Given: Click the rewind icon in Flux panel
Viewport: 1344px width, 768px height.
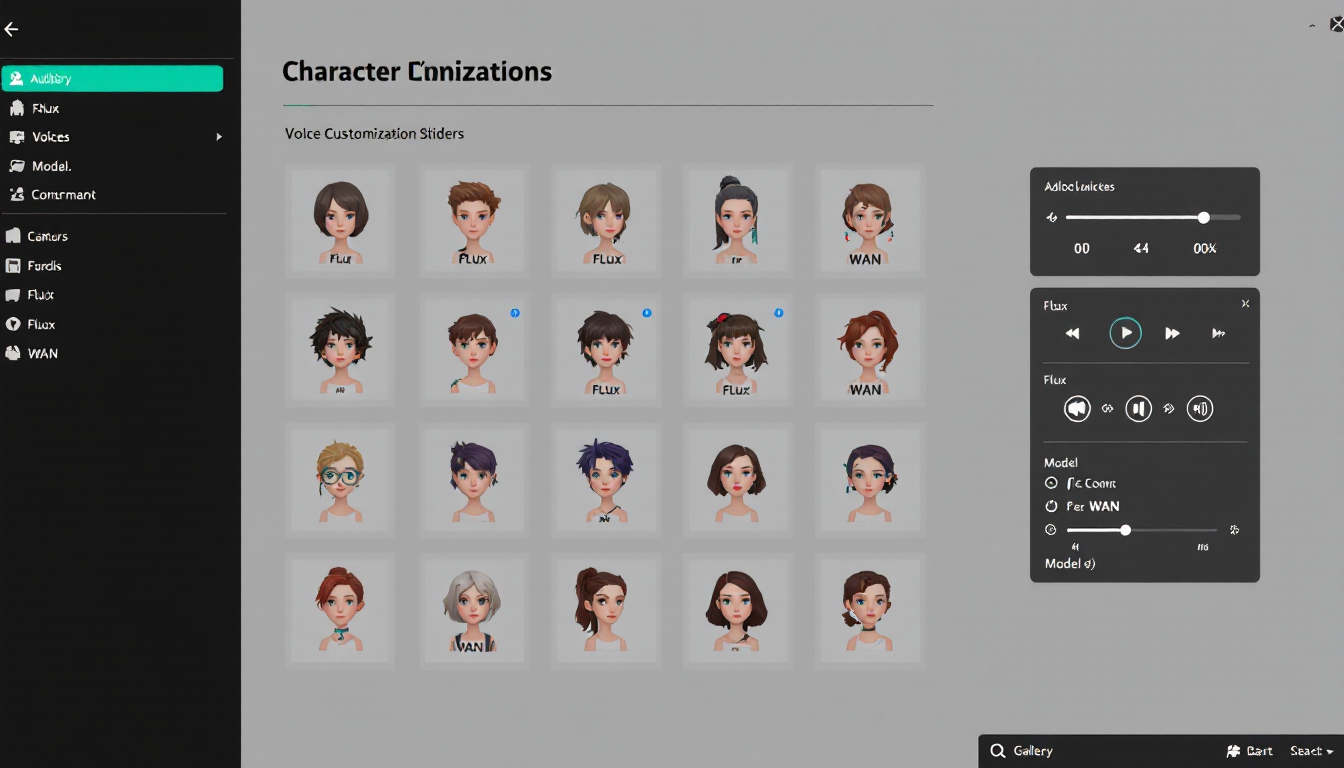Looking at the screenshot, I should (x=1073, y=333).
